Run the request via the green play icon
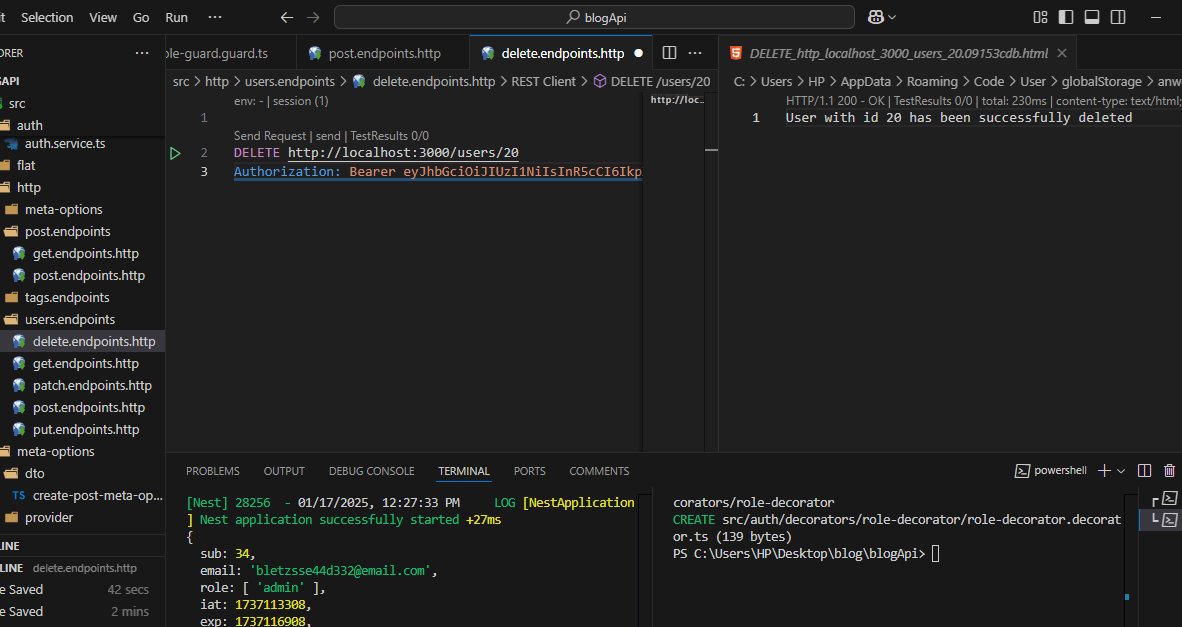The image size is (1182, 627). tap(175, 152)
